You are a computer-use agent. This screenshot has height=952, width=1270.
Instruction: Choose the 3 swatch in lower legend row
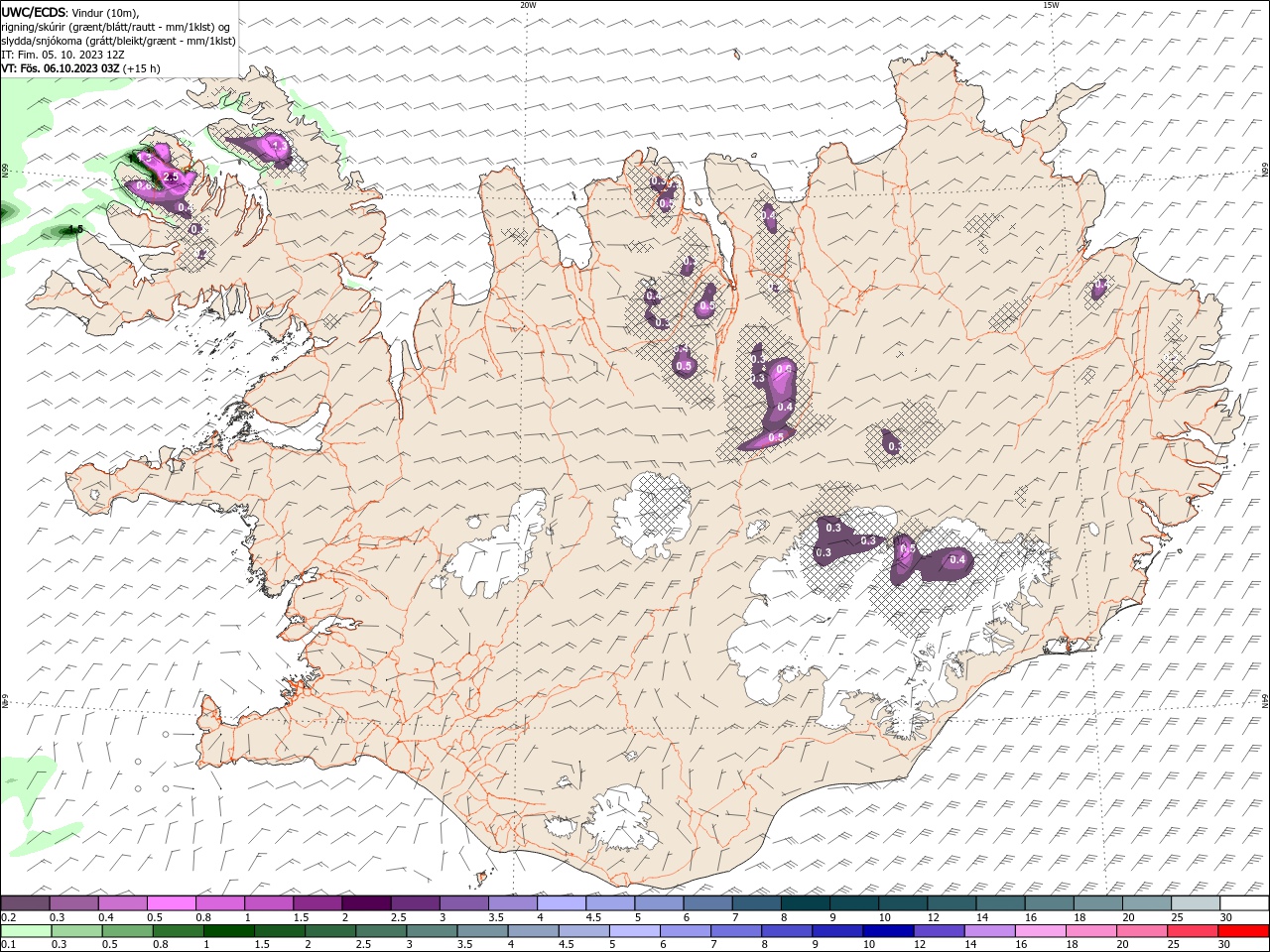[x=430, y=931]
